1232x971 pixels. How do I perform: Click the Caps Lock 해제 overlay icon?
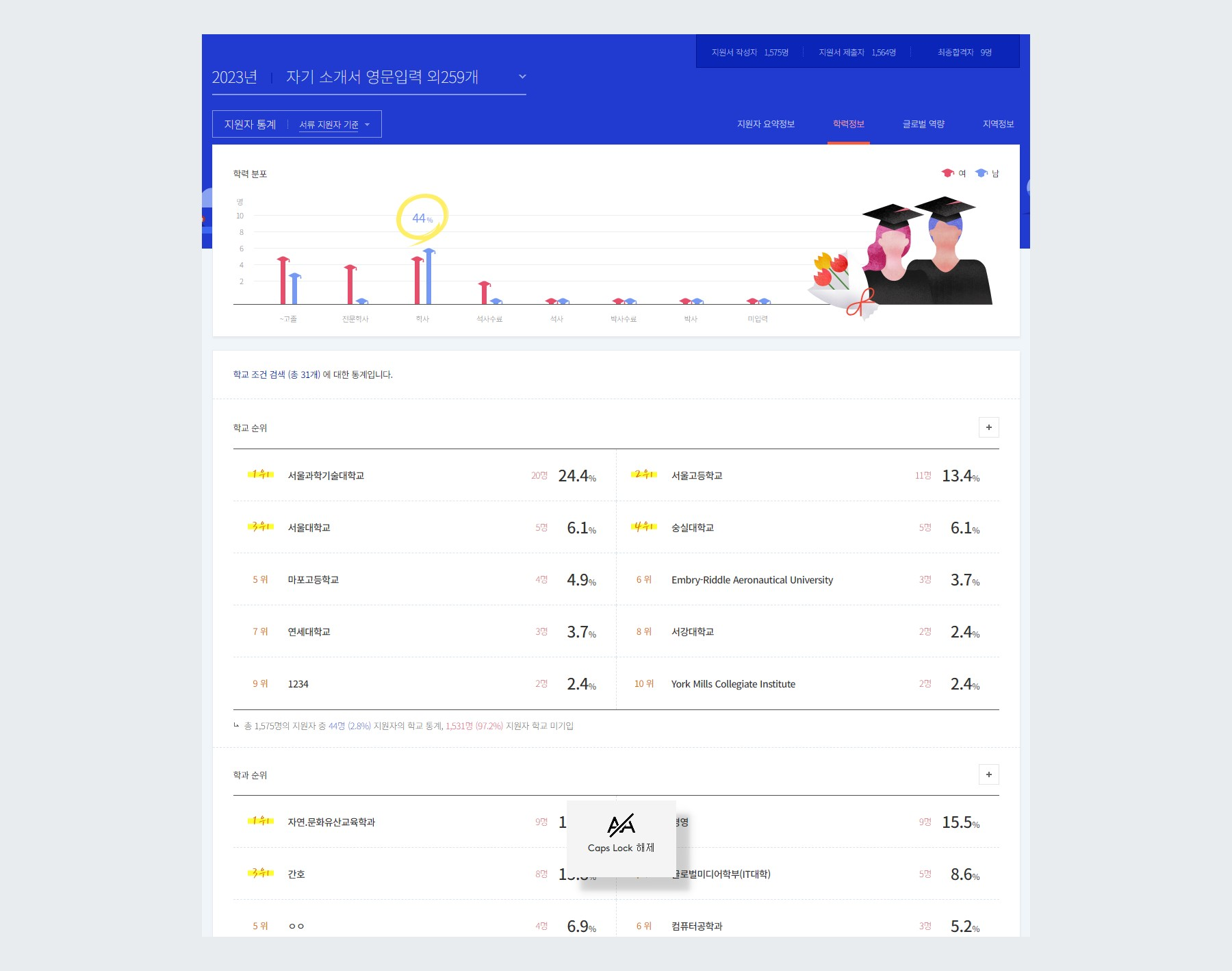pos(621,825)
